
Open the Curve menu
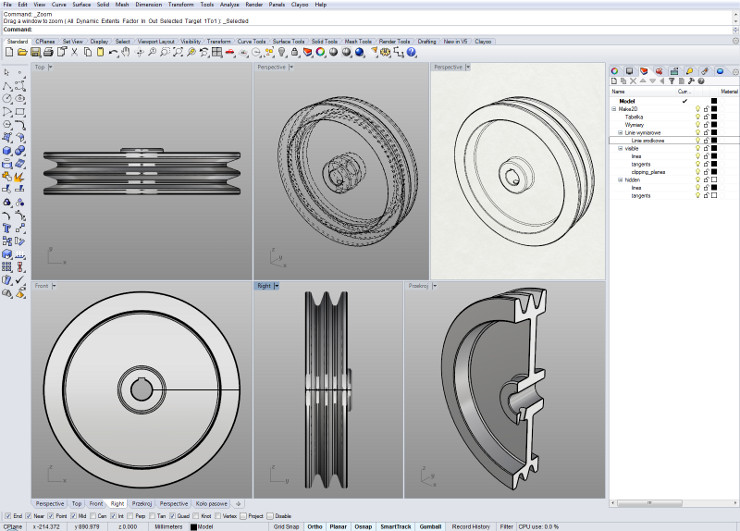pos(59,5)
